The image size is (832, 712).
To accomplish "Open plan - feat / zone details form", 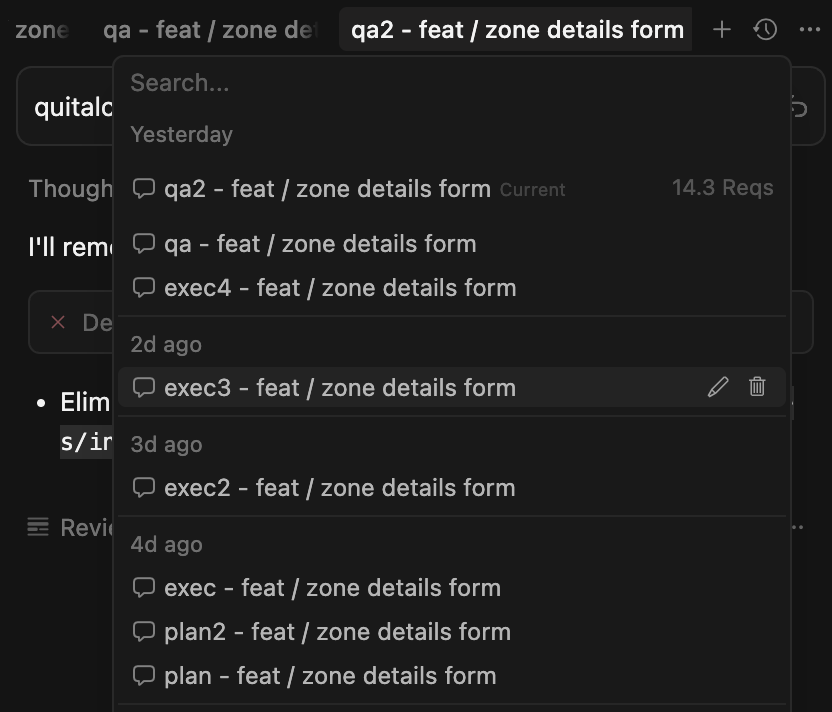I will tap(330, 676).
